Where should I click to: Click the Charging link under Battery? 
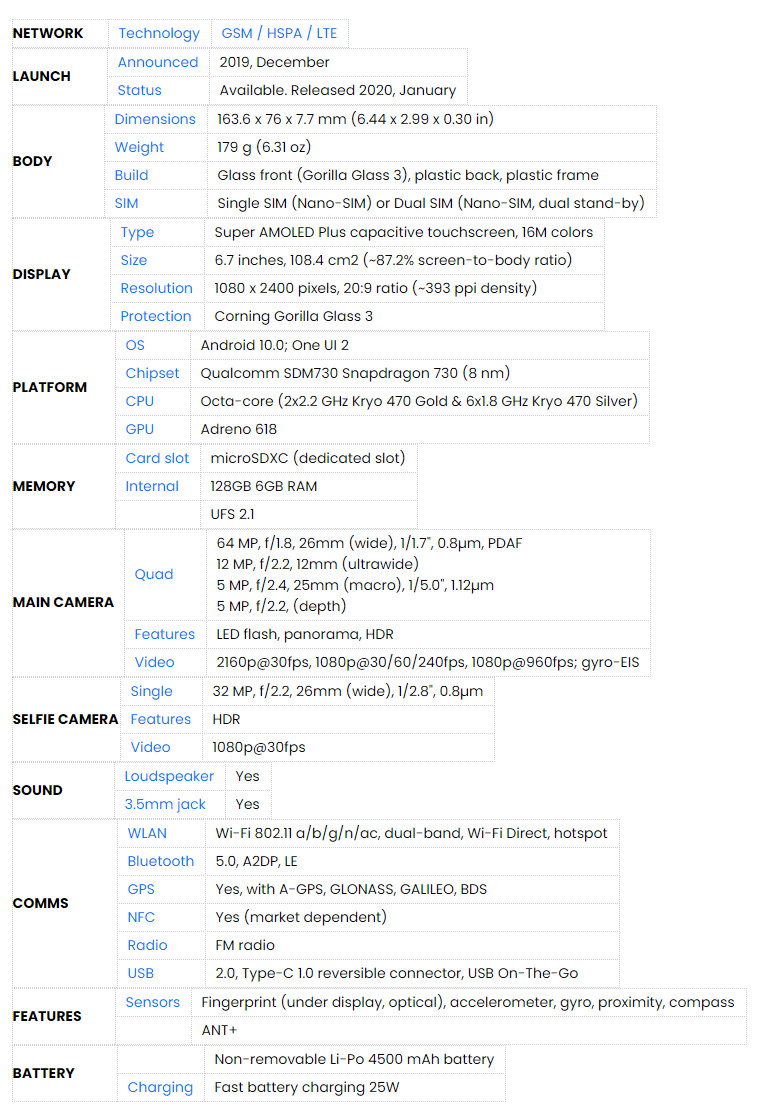click(160, 1088)
